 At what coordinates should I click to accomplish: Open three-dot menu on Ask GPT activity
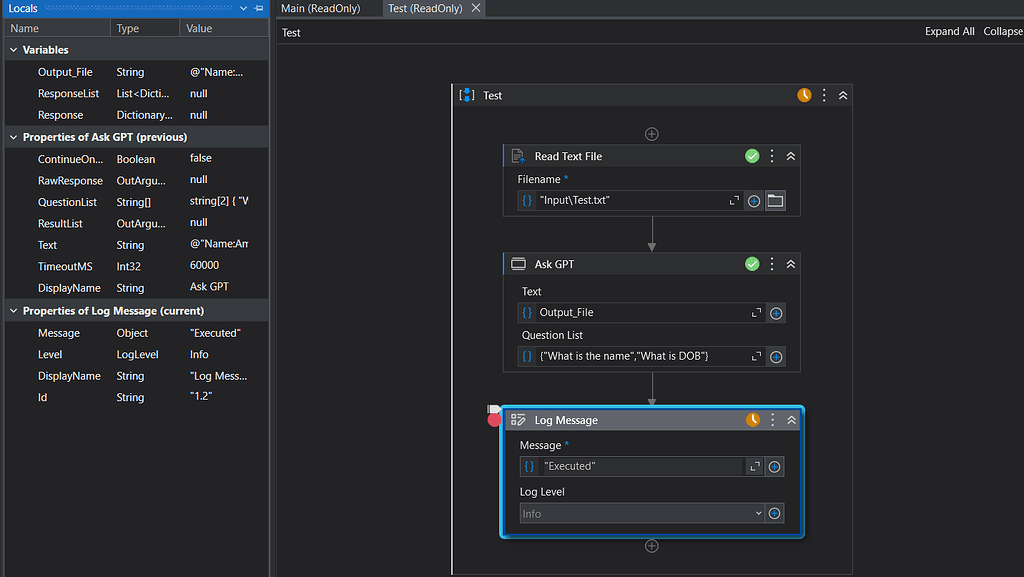tap(772, 264)
